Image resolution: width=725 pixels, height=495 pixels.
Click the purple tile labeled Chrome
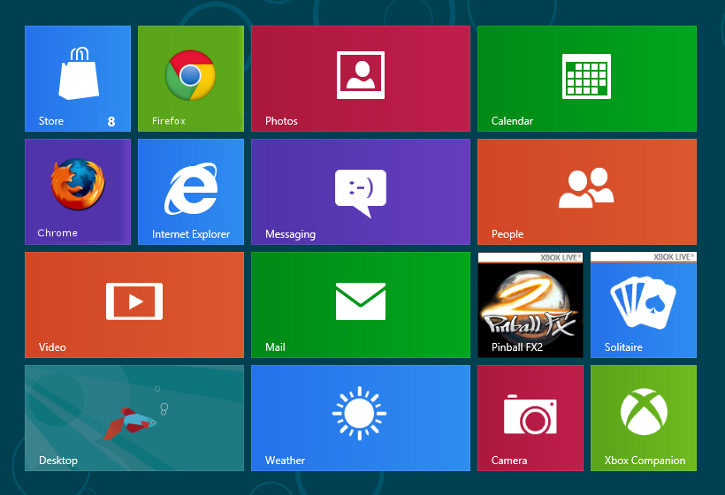78,192
